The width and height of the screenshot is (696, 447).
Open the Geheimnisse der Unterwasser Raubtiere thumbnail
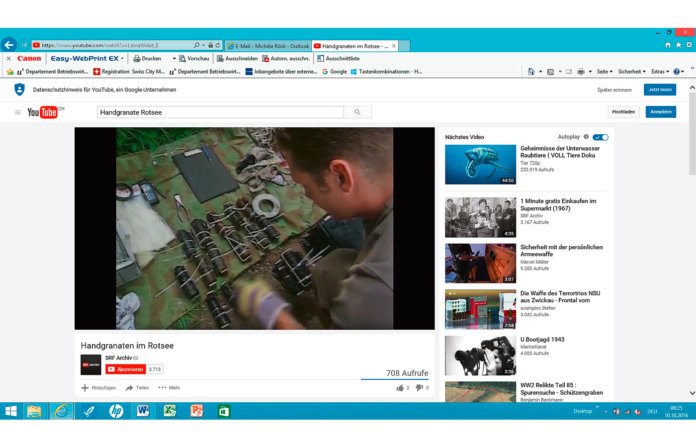click(480, 164)
